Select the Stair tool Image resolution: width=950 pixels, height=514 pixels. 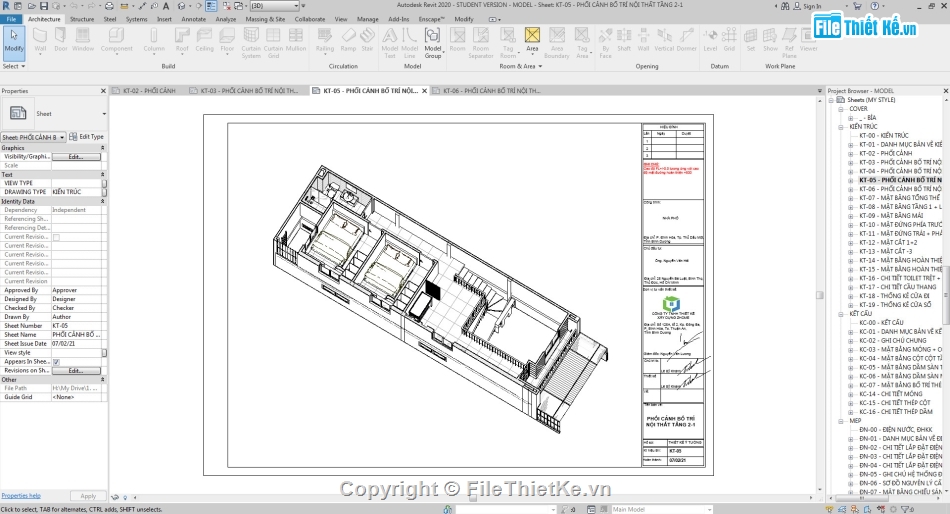click(x=367, y=40)
